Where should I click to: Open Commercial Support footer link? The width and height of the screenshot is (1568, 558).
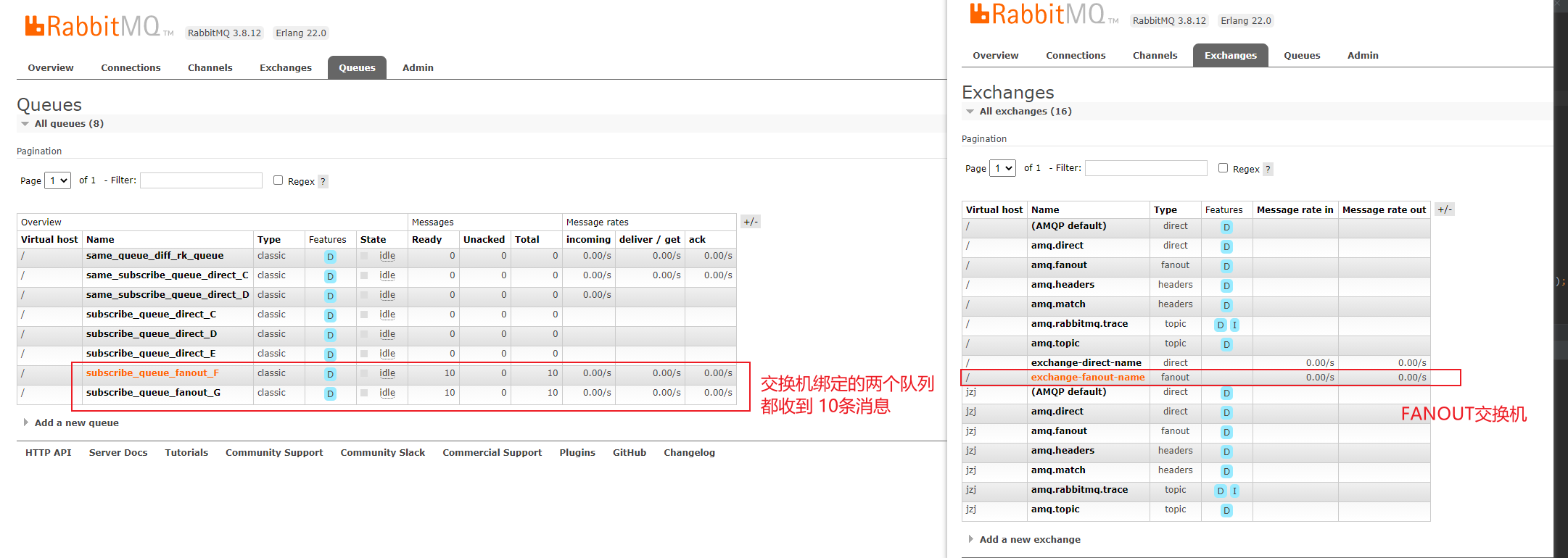492,453
